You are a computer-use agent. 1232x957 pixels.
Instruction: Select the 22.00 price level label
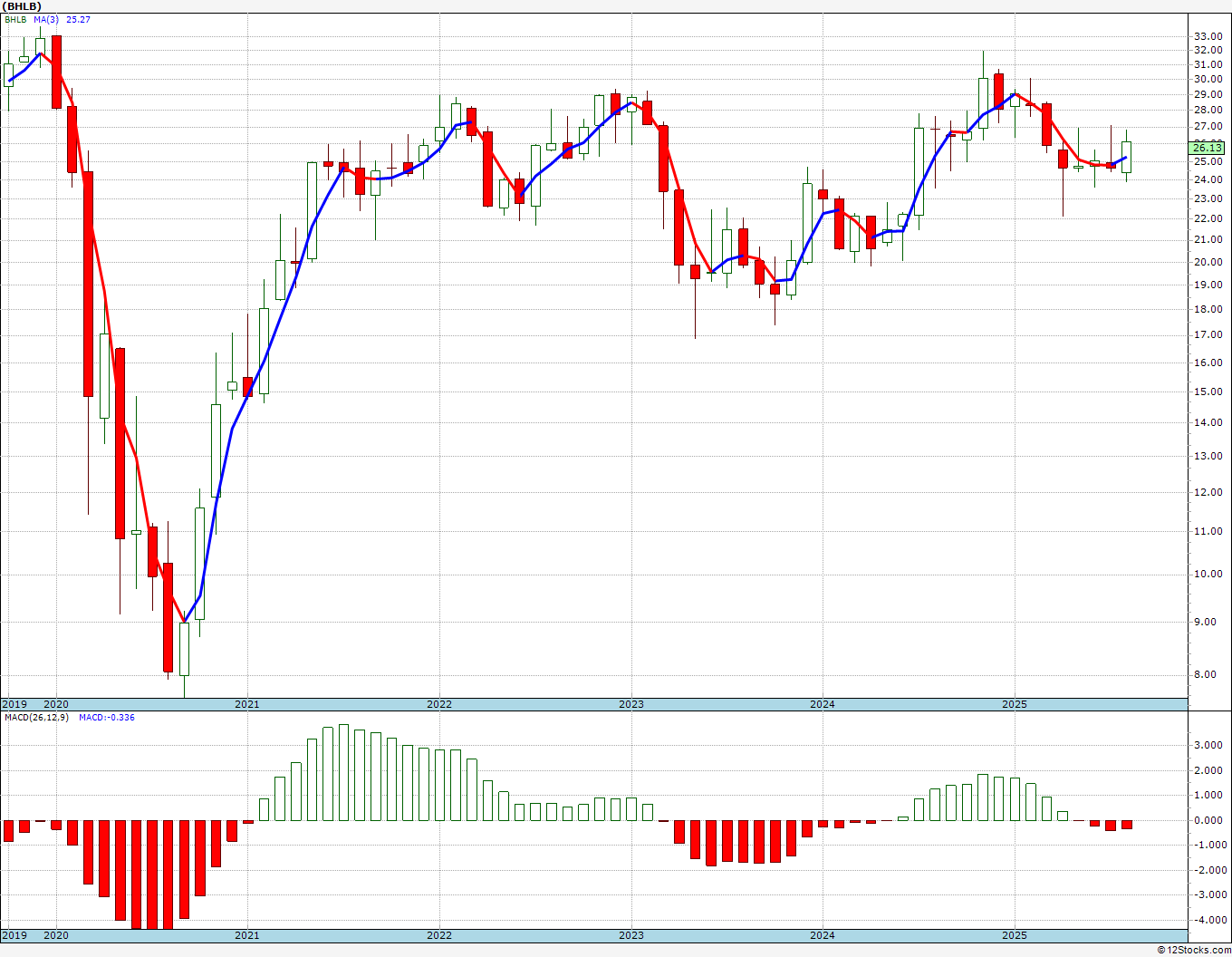(x=1208, y=218)
